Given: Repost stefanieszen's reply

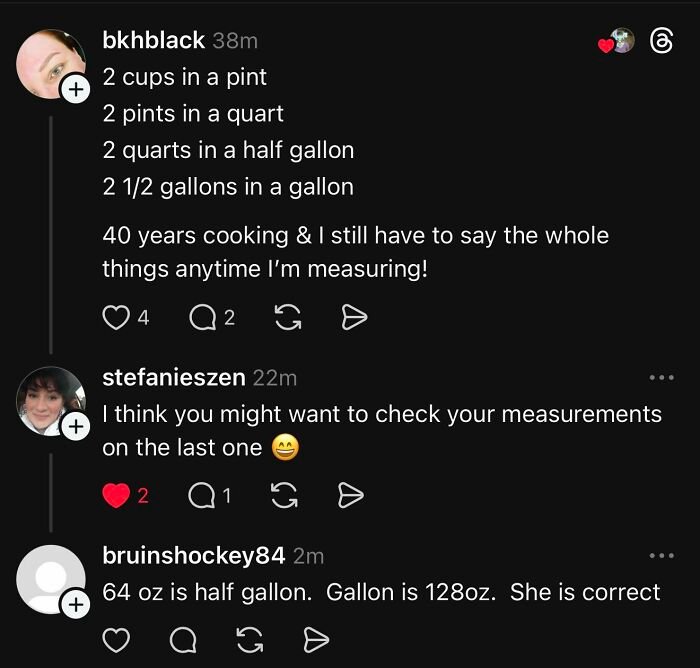Looking at the screenshot, I should pos(287,495).
